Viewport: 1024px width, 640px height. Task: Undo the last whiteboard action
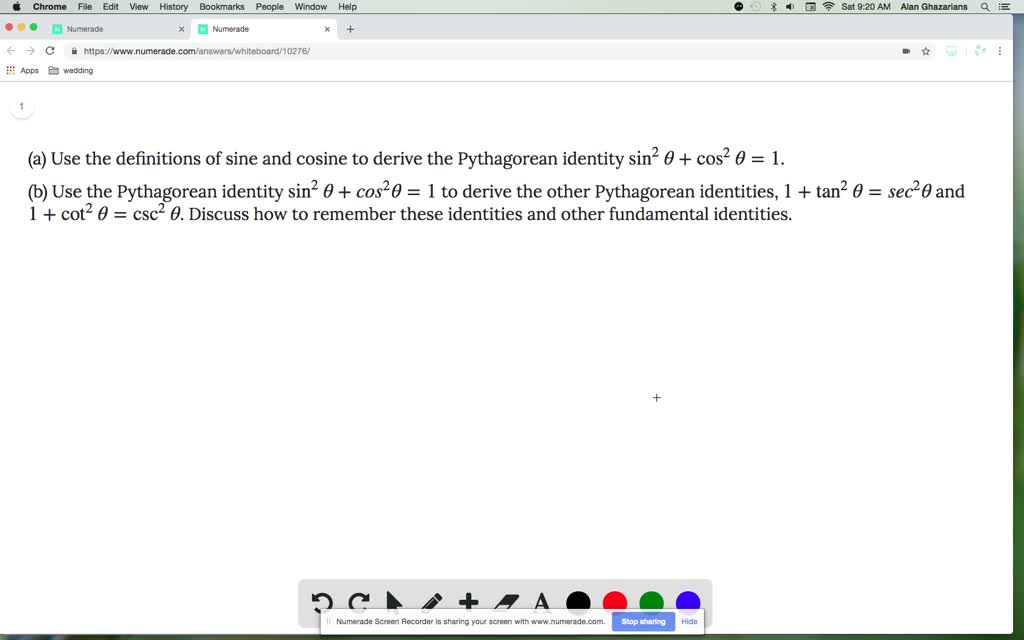point(322,602)
